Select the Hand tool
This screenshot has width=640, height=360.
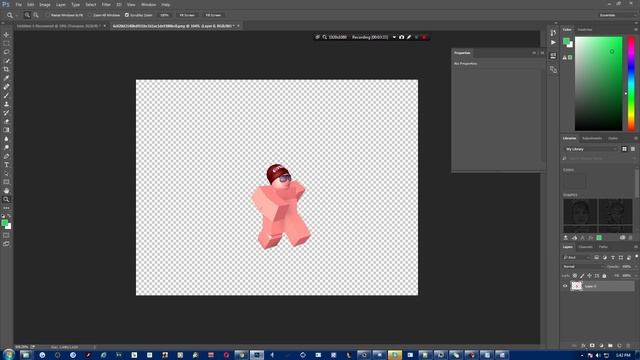point(6,191)
